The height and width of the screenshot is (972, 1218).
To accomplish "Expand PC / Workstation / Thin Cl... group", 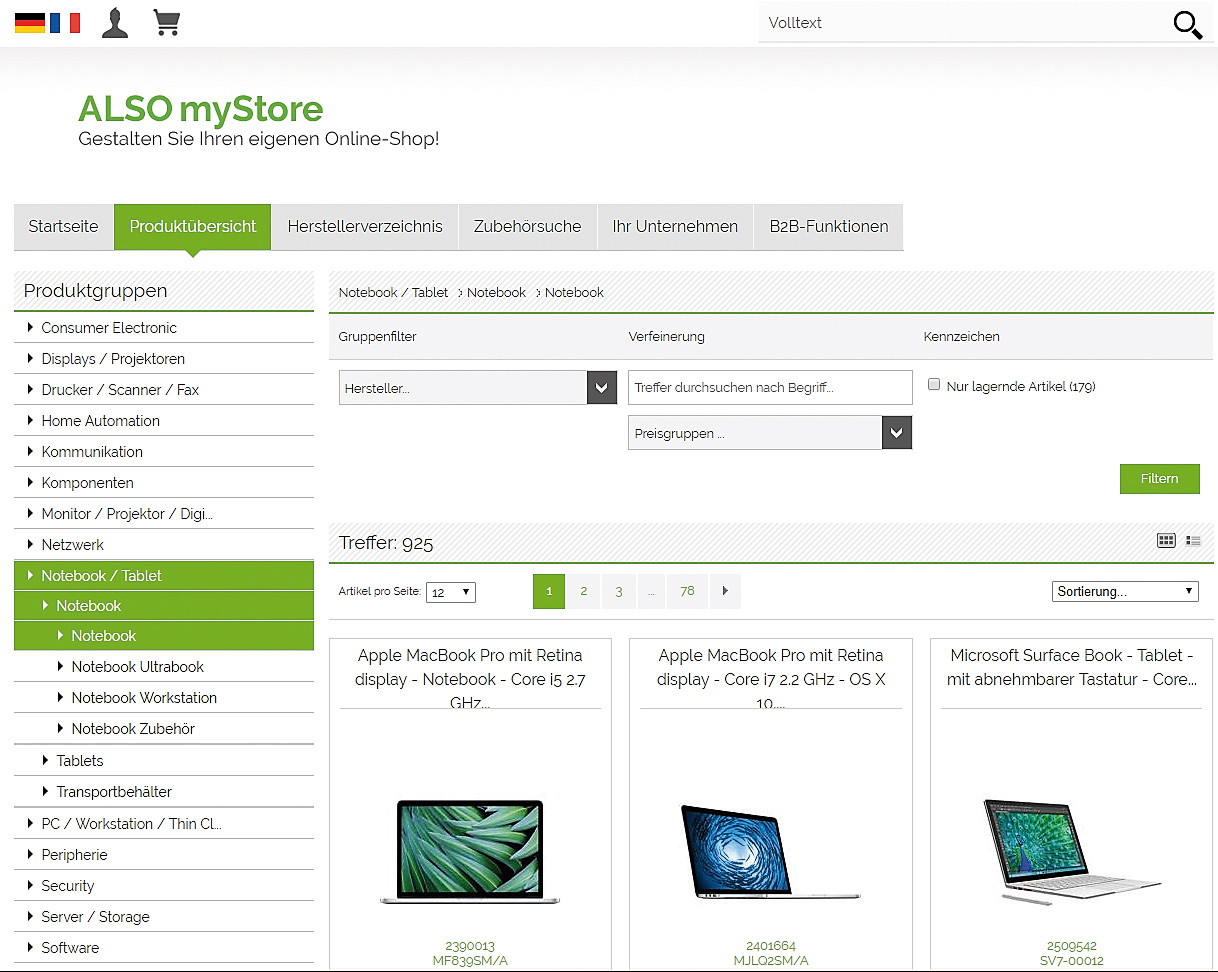I will tap(164, 824).
